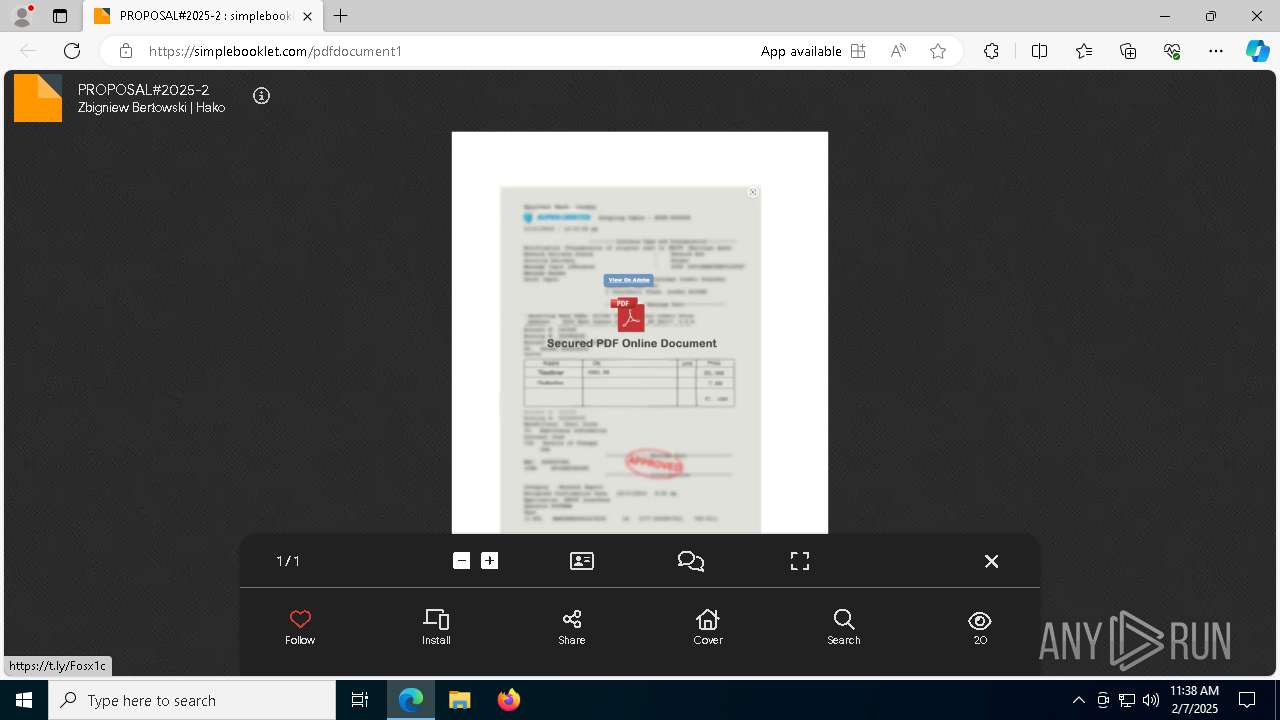Close the small x on document preview
This screenshot has width=1280, height=720.
click(x=753, y=192)
